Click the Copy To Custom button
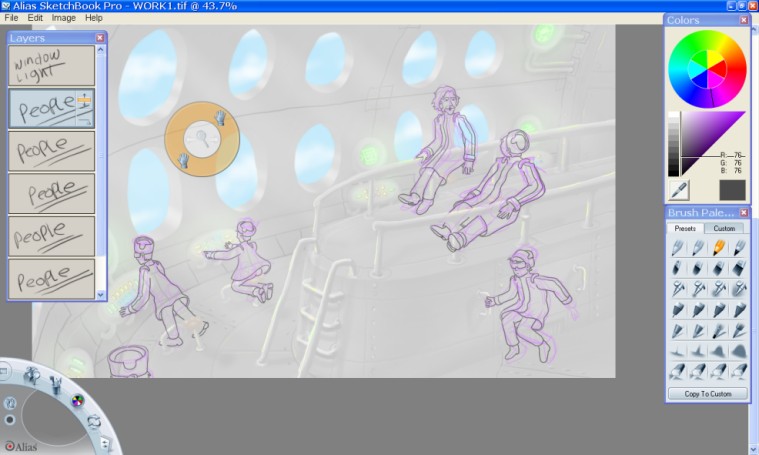This screenshot has height=455, width=759. (707, 394)
